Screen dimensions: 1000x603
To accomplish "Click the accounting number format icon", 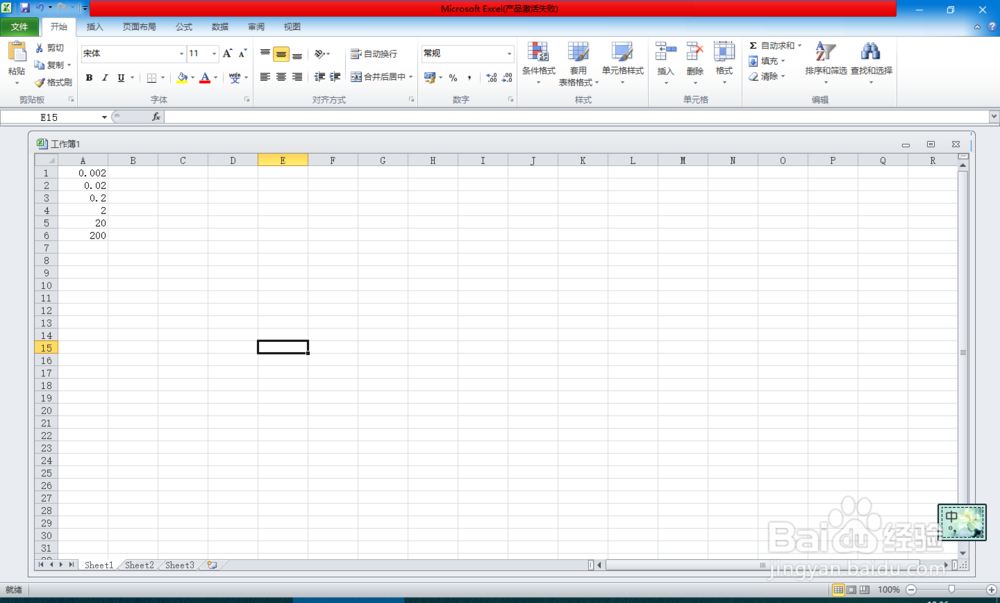I will (430, 78).
